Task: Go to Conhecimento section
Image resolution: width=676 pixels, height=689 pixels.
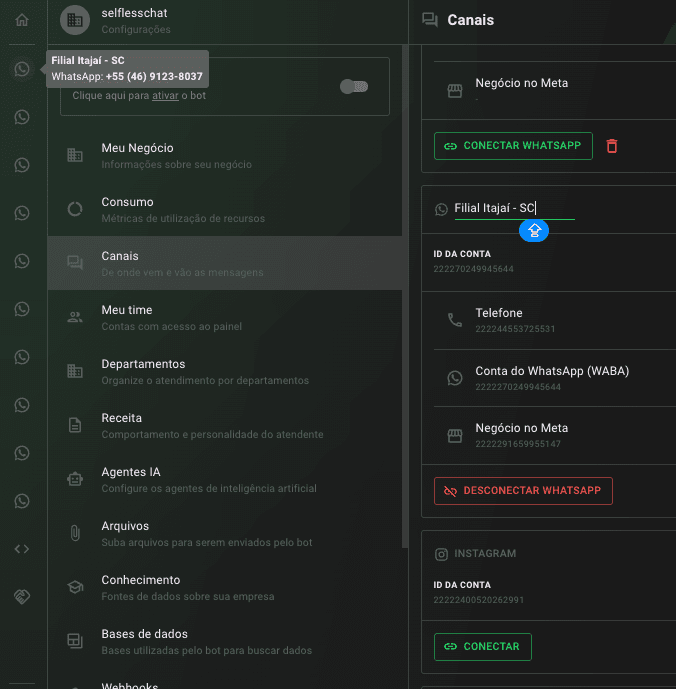Action: point(225,587)
